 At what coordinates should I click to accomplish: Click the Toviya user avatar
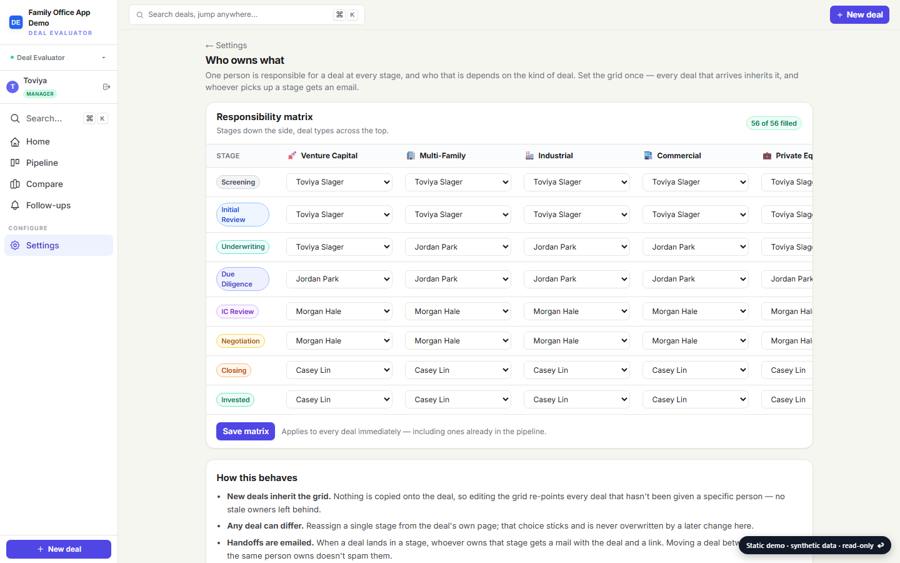pos(12,87)
